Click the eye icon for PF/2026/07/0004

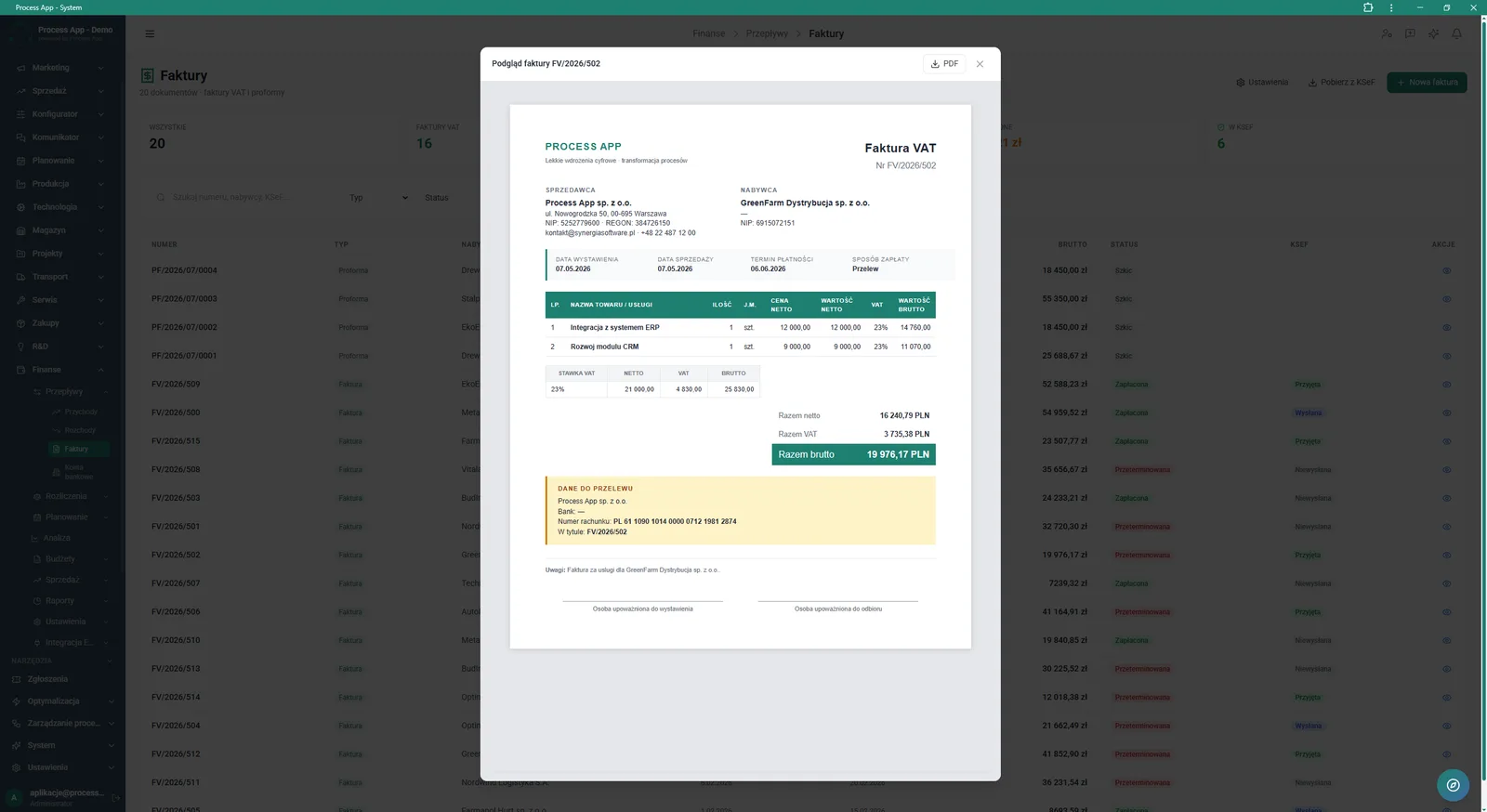click(x=1446, y=270)
